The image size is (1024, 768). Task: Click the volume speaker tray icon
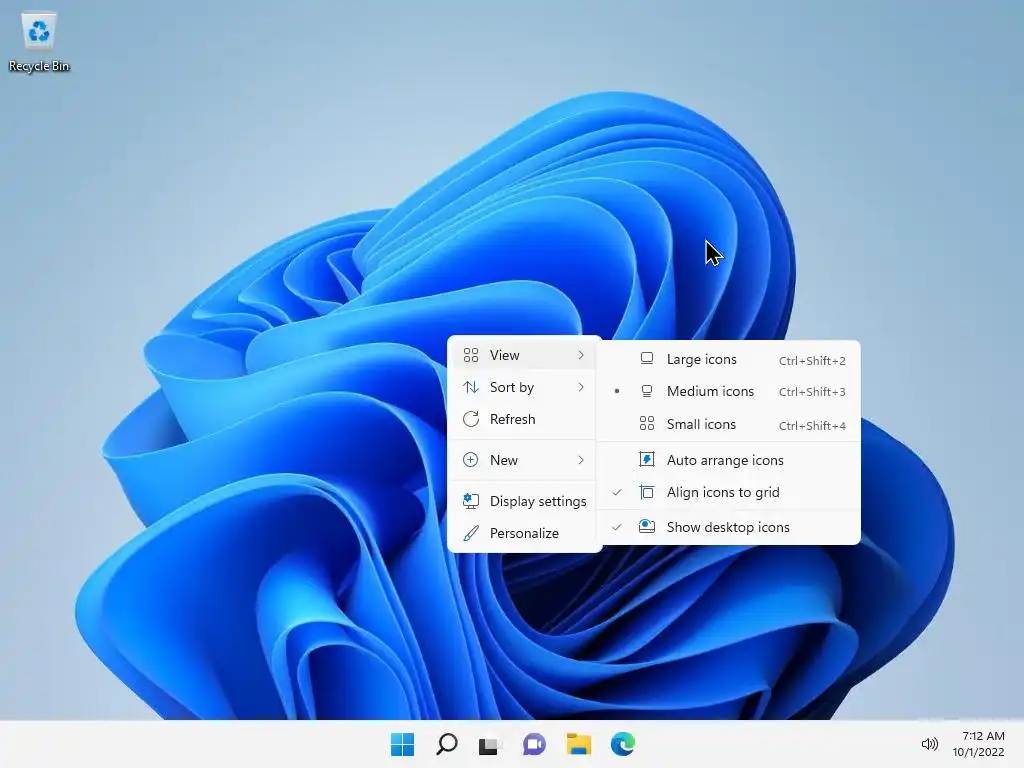(x=929, y=744)
